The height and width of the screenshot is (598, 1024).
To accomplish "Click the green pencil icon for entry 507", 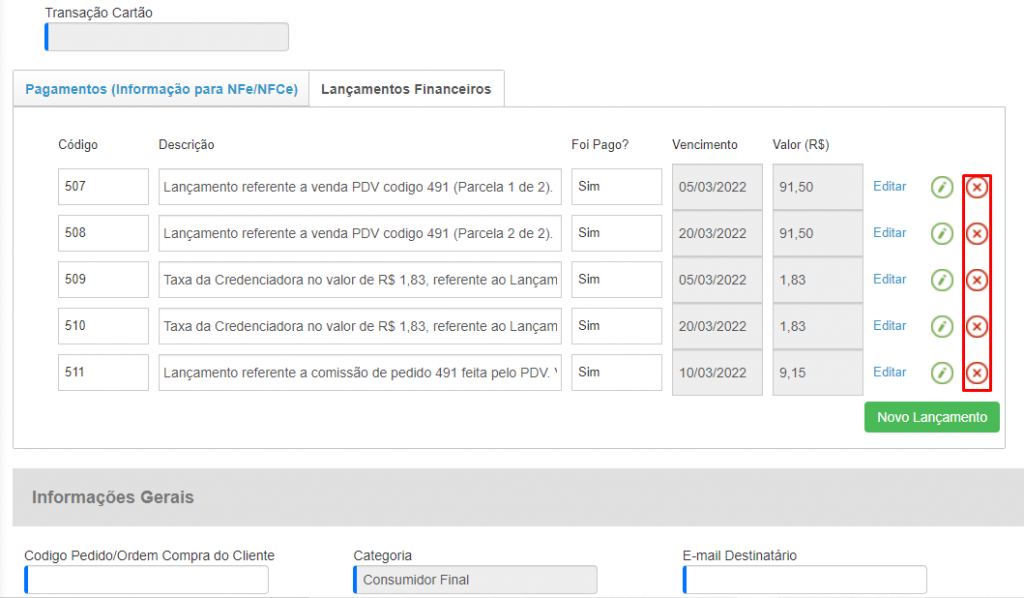I will [942, 187].
